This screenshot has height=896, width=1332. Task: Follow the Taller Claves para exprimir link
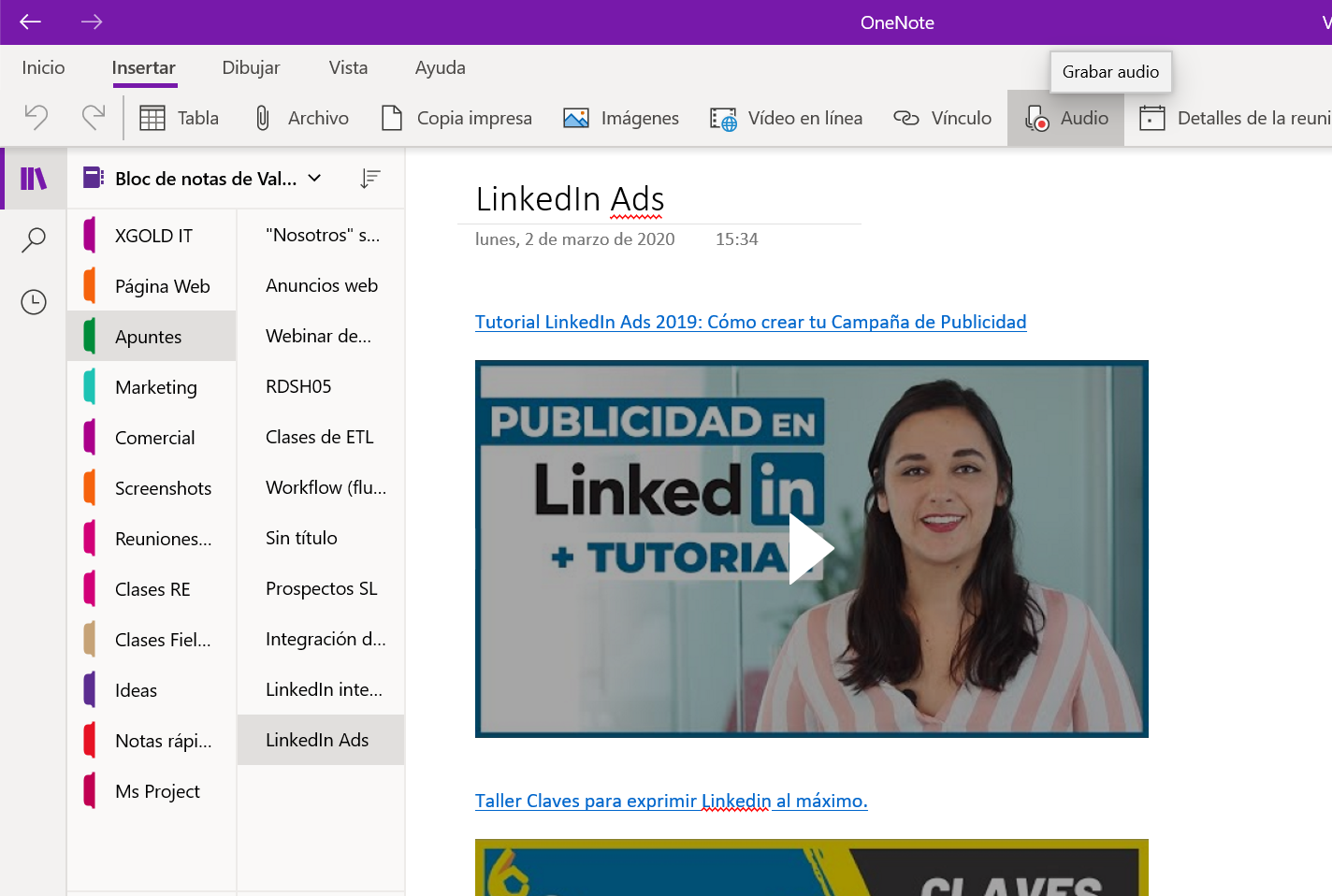(x=671, y=801)
